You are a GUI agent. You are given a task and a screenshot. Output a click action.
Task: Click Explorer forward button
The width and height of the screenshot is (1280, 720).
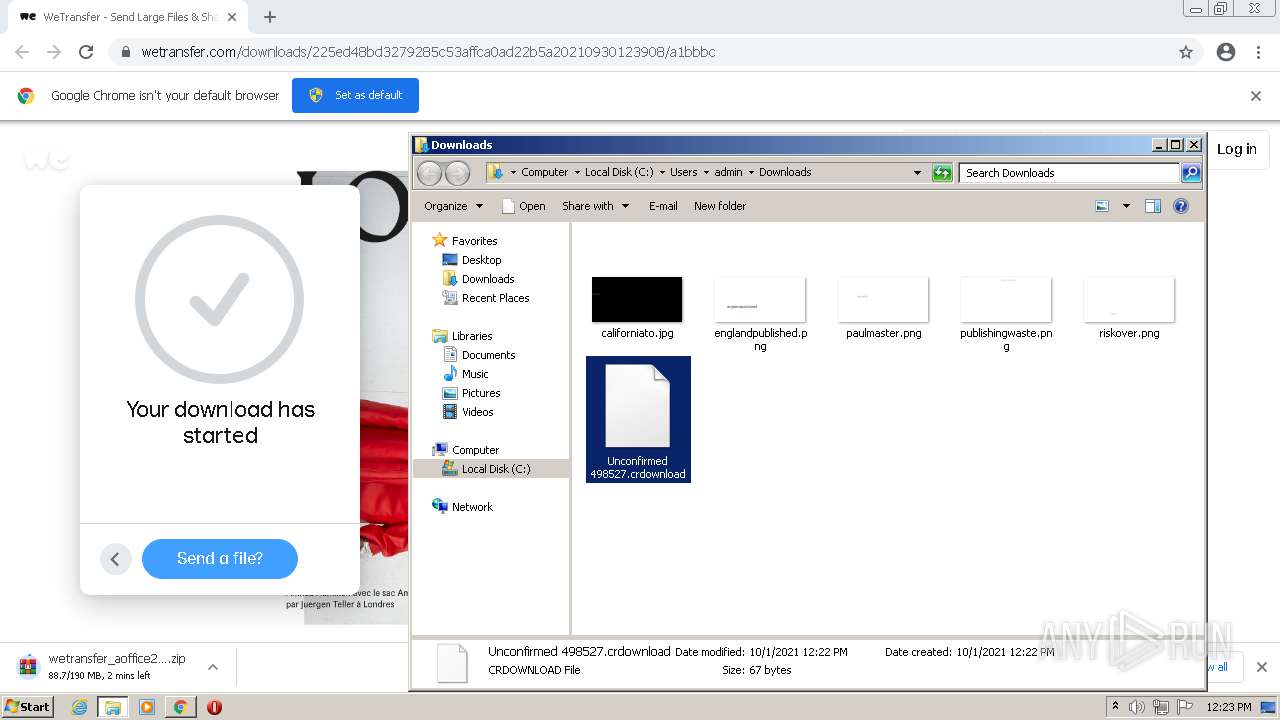[x=457, y=173]
